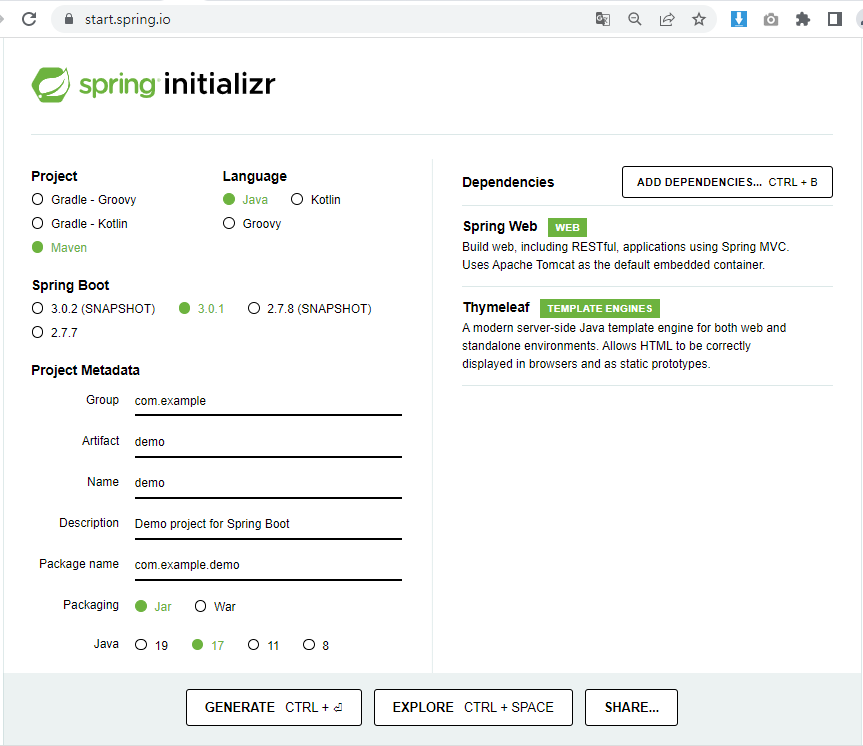Click the zoom magnifier icon in address bar
Image resolution: width=863 pixels, height=746 pixels.
pos(635,19)
